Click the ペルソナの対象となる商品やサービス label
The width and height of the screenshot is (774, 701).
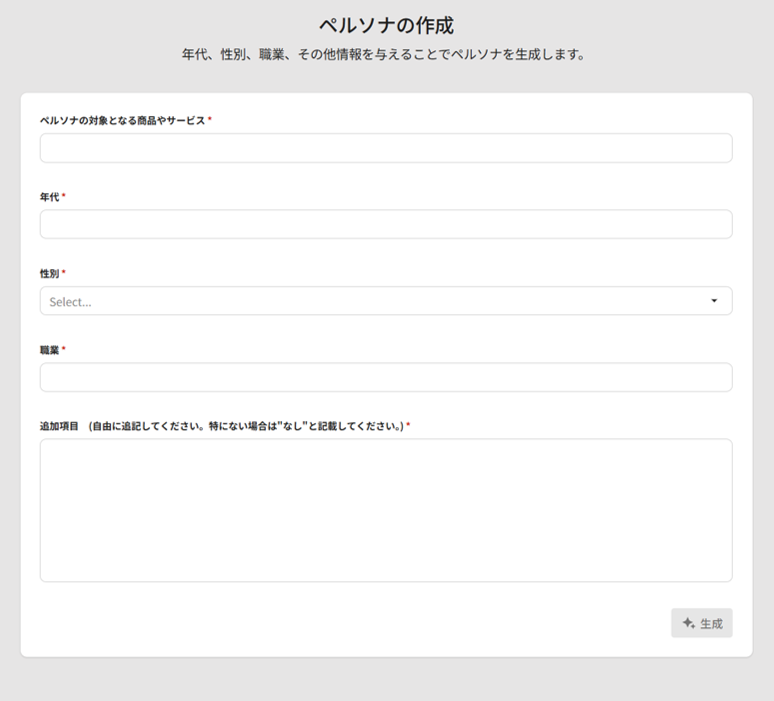click(x=122, y=120)
